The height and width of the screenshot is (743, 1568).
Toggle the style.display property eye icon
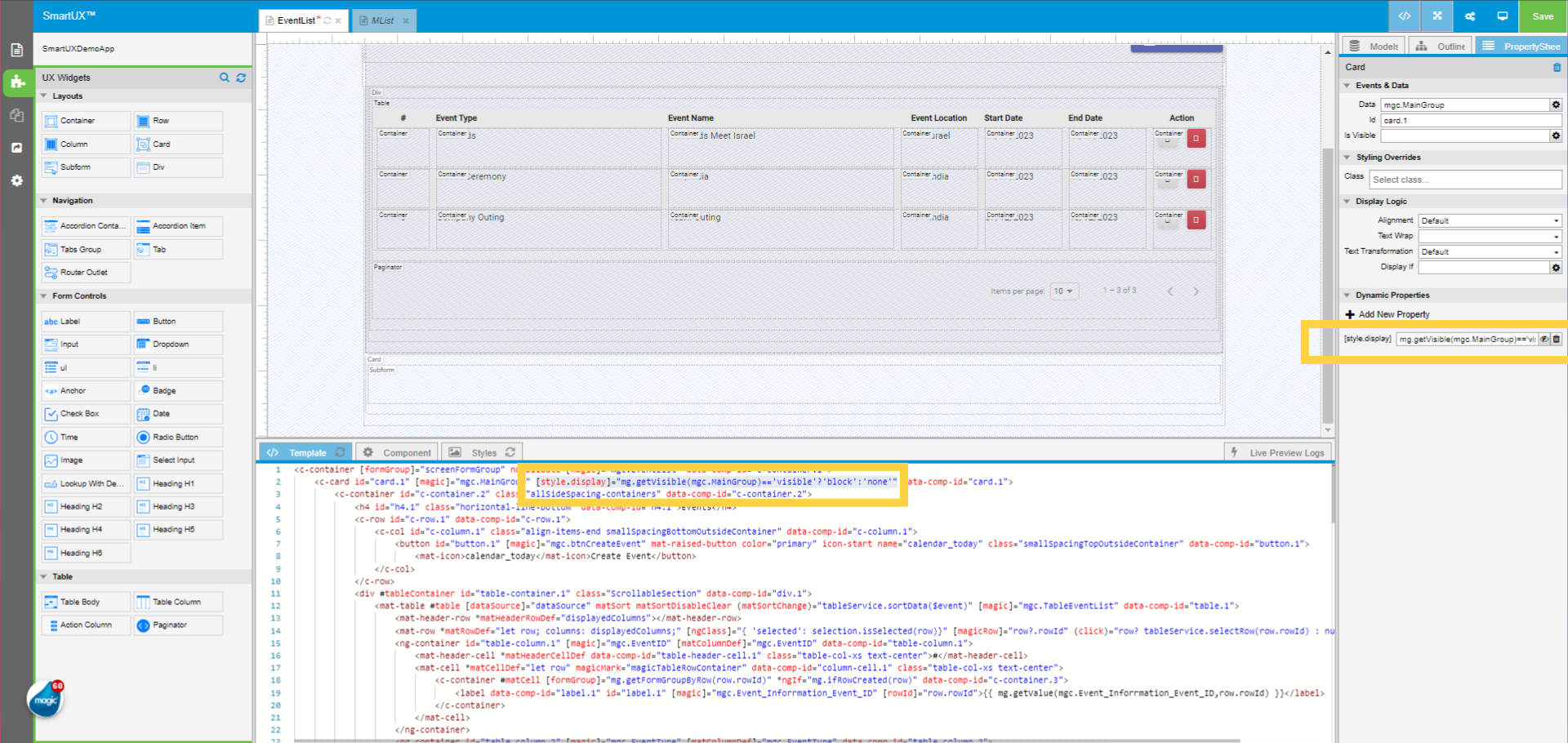click(x=1544, y=339)
